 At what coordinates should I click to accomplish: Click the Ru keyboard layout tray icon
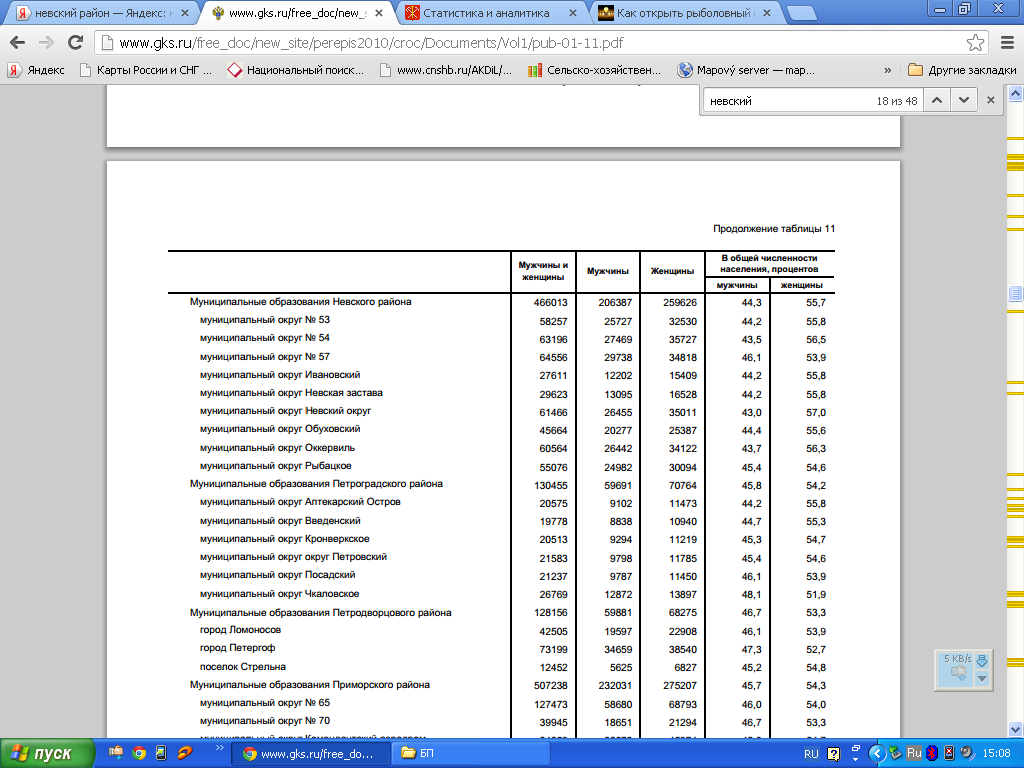[x=914, y=753]
